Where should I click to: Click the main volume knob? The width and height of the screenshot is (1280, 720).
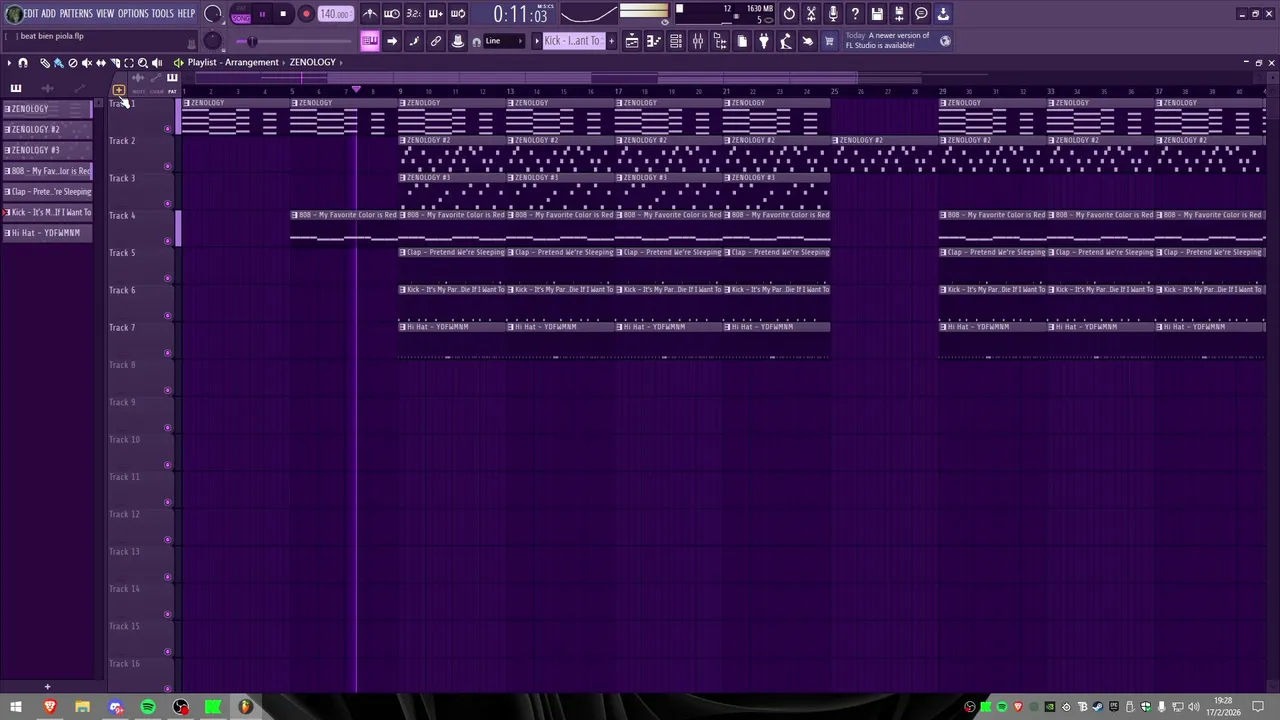point(213,14)
